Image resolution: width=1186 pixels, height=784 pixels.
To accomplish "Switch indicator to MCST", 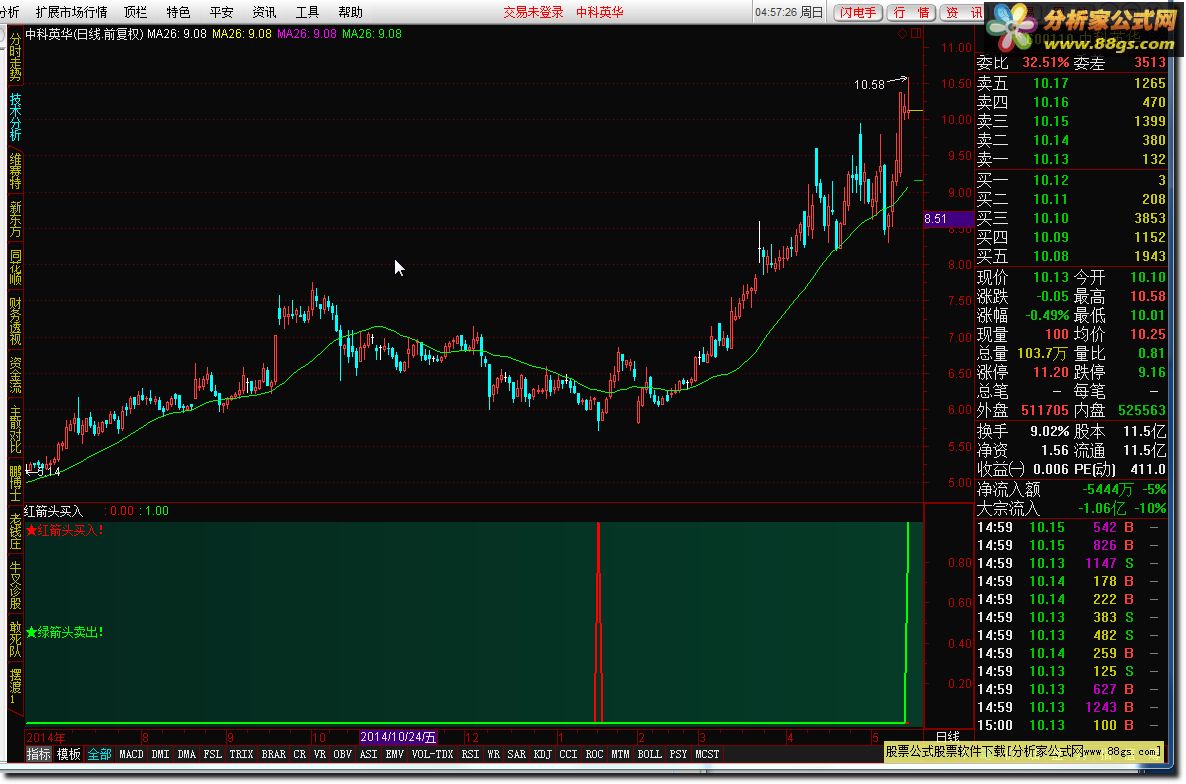I will pyautogui.click(x=707, y=754).
